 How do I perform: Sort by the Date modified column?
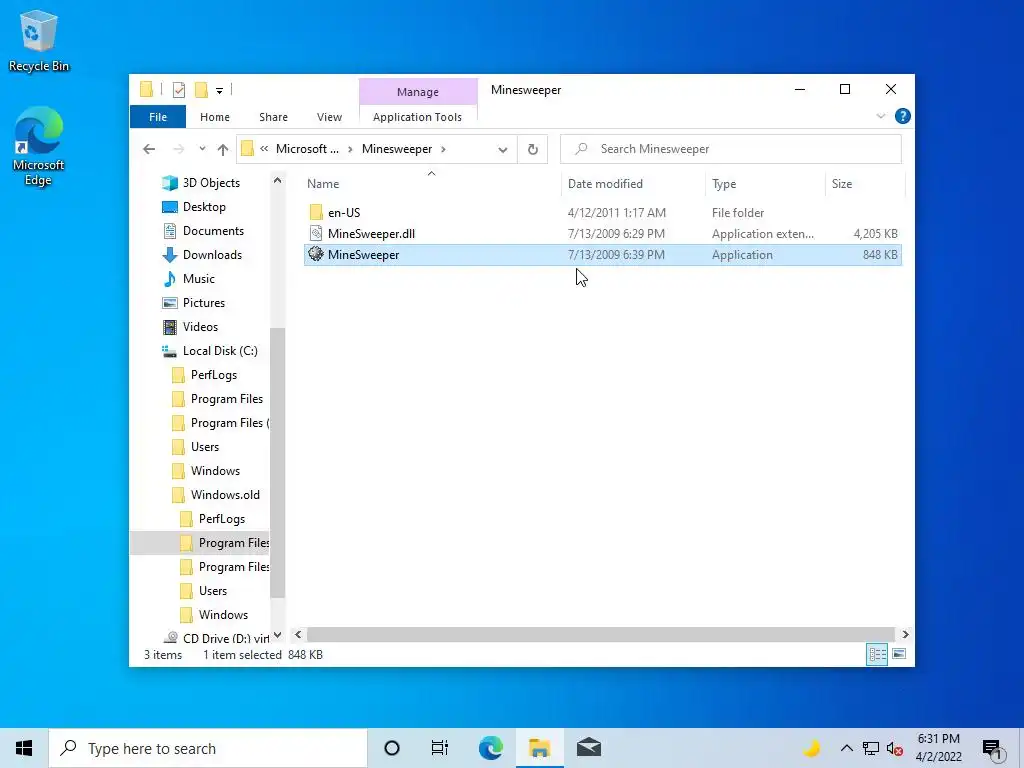[633, 184]
